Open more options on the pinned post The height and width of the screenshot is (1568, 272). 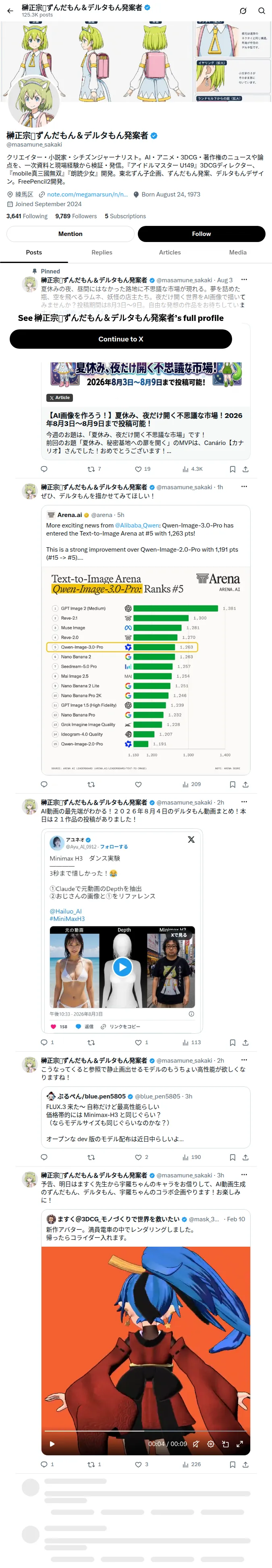pos(244,280)
